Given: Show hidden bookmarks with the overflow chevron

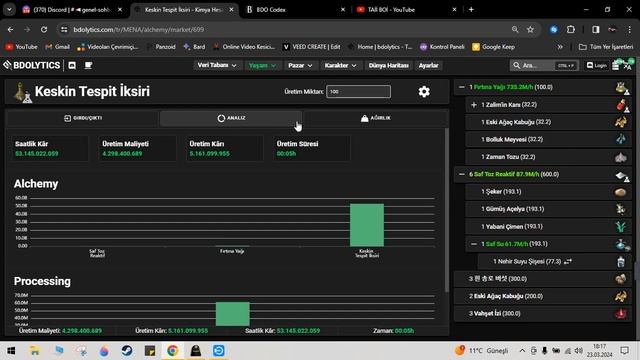Looking at the screenshot, I should coord(560,47).
